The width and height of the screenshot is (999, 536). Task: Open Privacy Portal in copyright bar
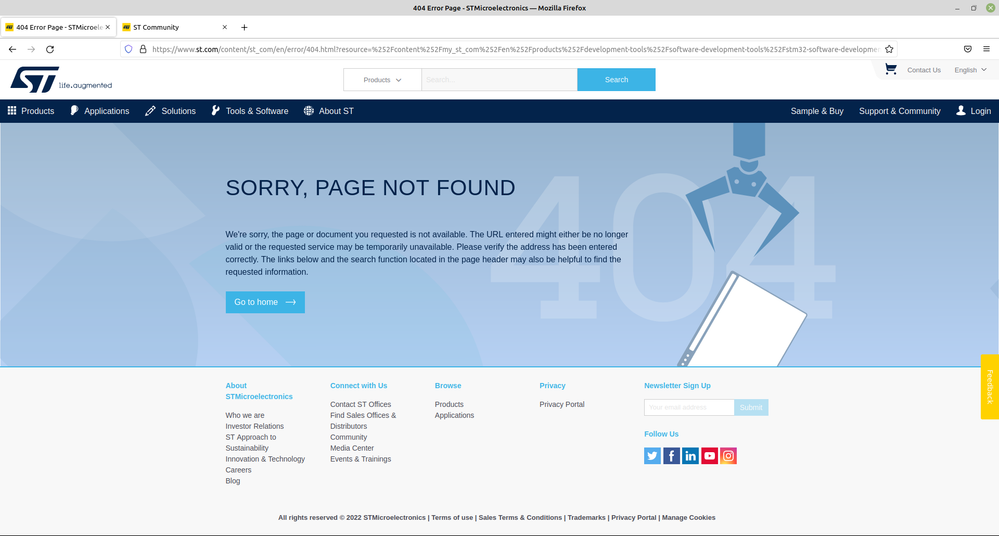[634, 518]
